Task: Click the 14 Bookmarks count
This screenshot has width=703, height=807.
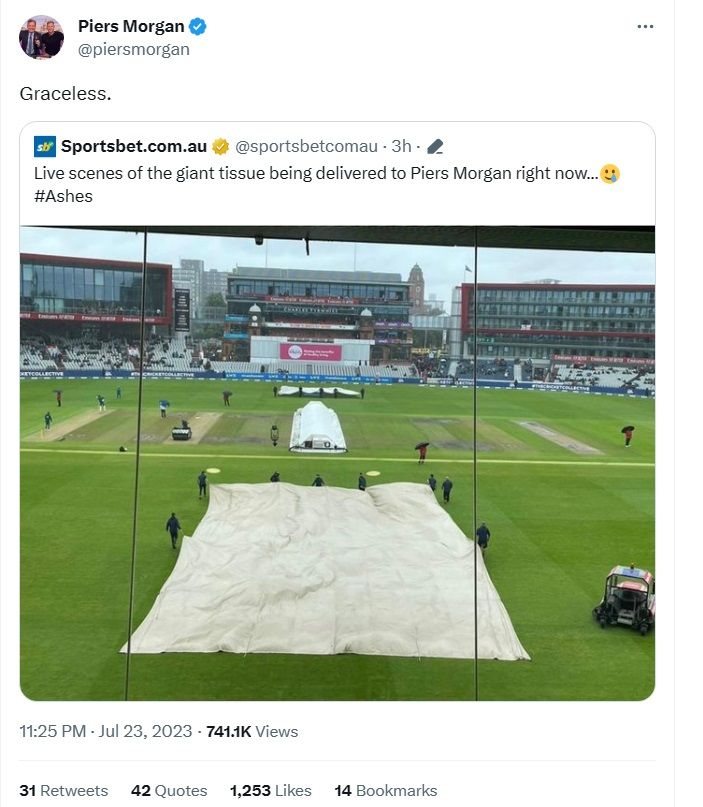Action: [x=385, y=790]
